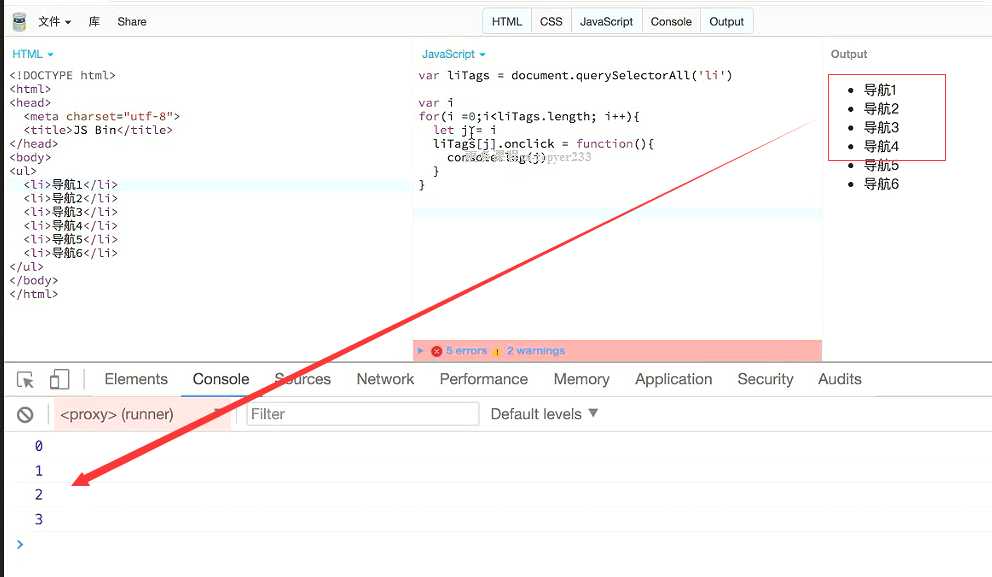The height and width of the screenshot is (577, 992).
Task: Open the HTML panel language dropdown
Action: (x=33, y=54)
